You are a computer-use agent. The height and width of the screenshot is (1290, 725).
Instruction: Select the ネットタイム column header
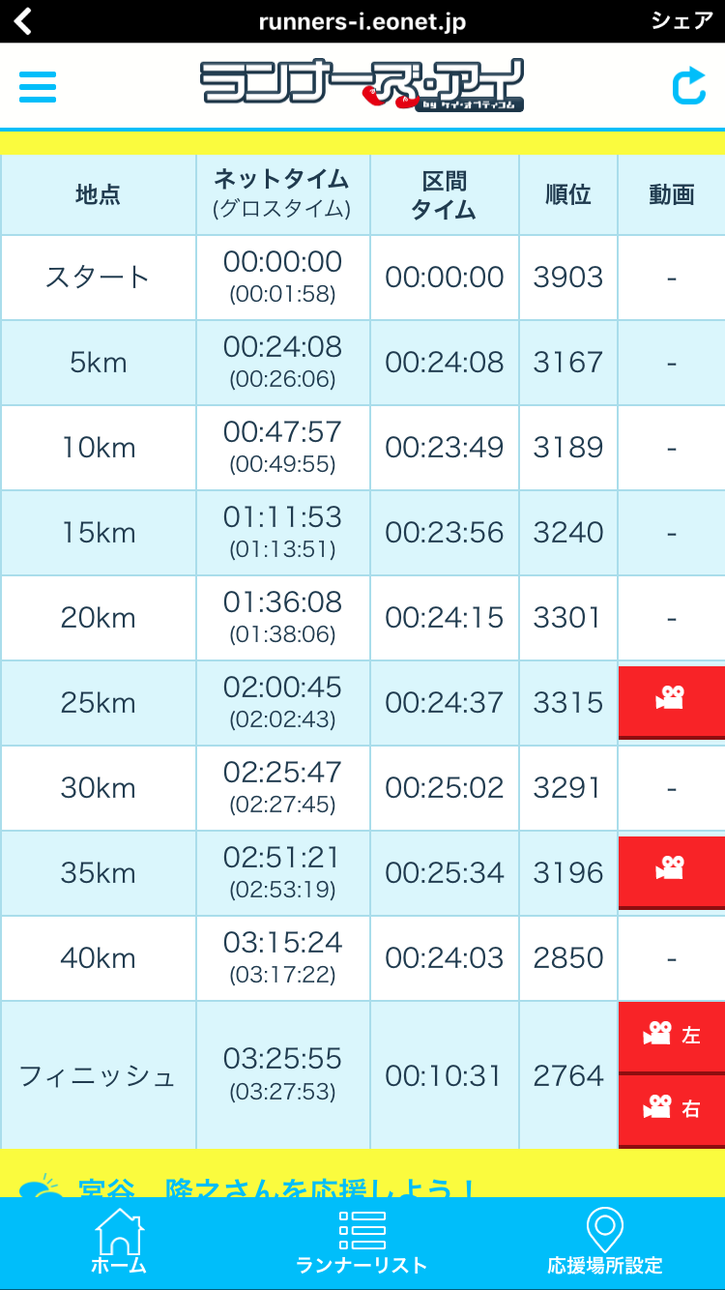(282, 194)
